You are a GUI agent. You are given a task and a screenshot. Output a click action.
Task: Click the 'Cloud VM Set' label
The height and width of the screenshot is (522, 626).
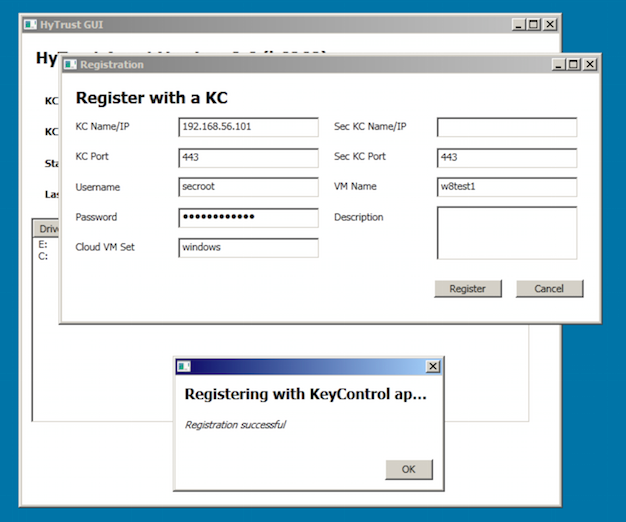point(105,247)
